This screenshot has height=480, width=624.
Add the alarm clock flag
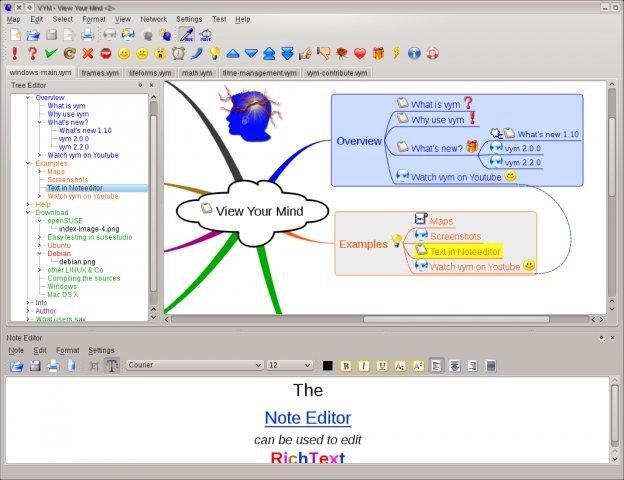tap(178, 53)
